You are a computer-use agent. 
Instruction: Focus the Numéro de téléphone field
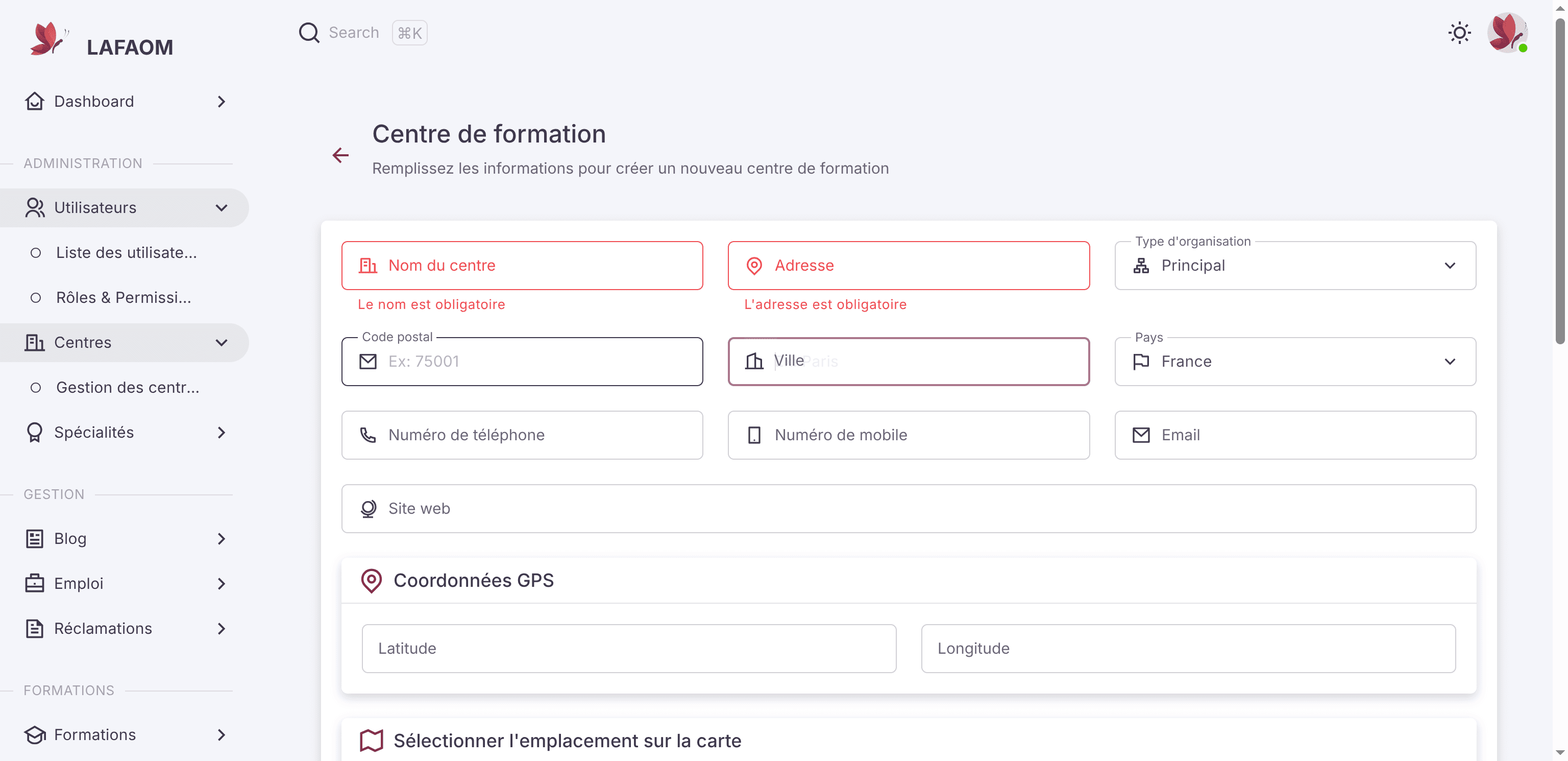click(x=522, y=435)
